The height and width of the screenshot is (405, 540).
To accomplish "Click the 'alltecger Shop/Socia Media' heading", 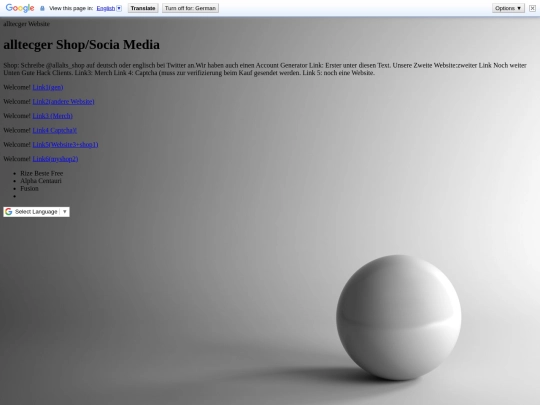I will pos(82,45).
